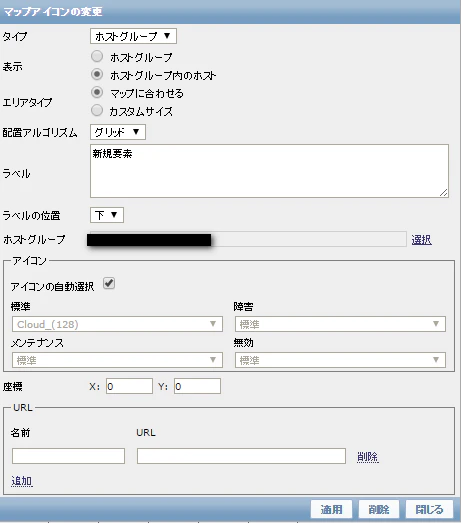The height and width of the screenshot is (523, 461).
Task: Click the 追加 link to add URL
Action: [22, 481]
